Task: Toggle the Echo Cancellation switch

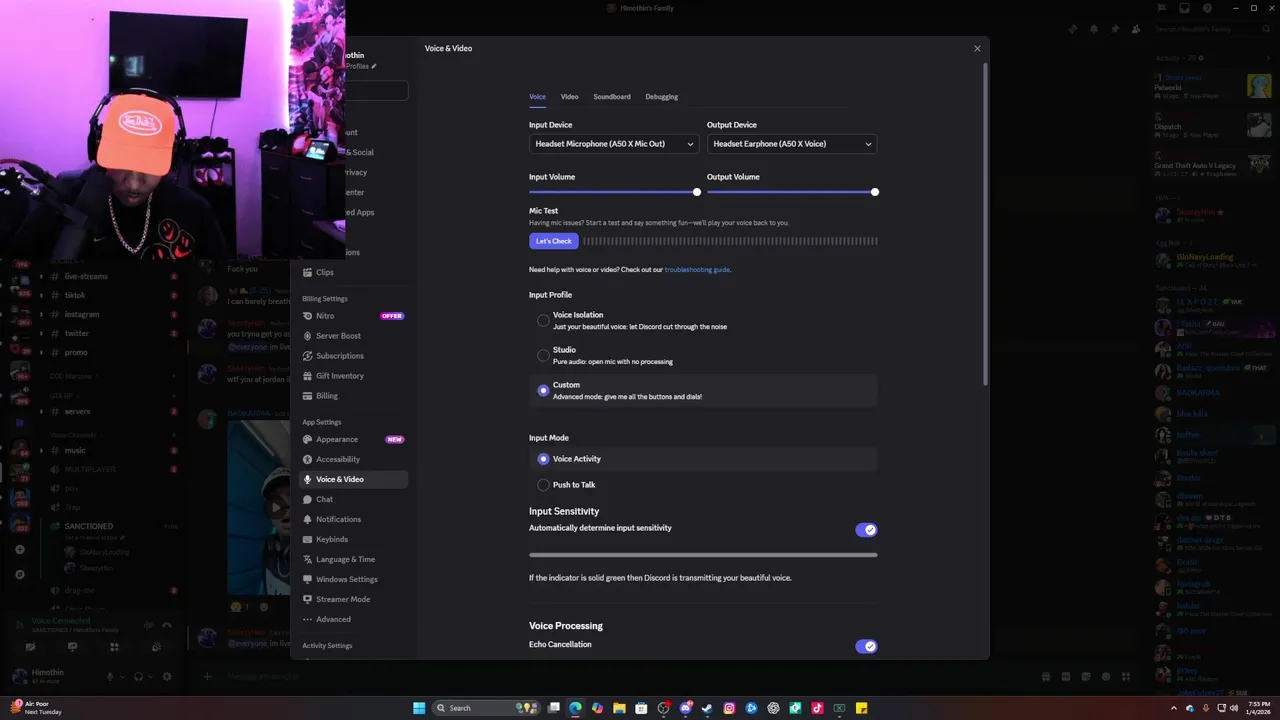Action: [866, 646]
